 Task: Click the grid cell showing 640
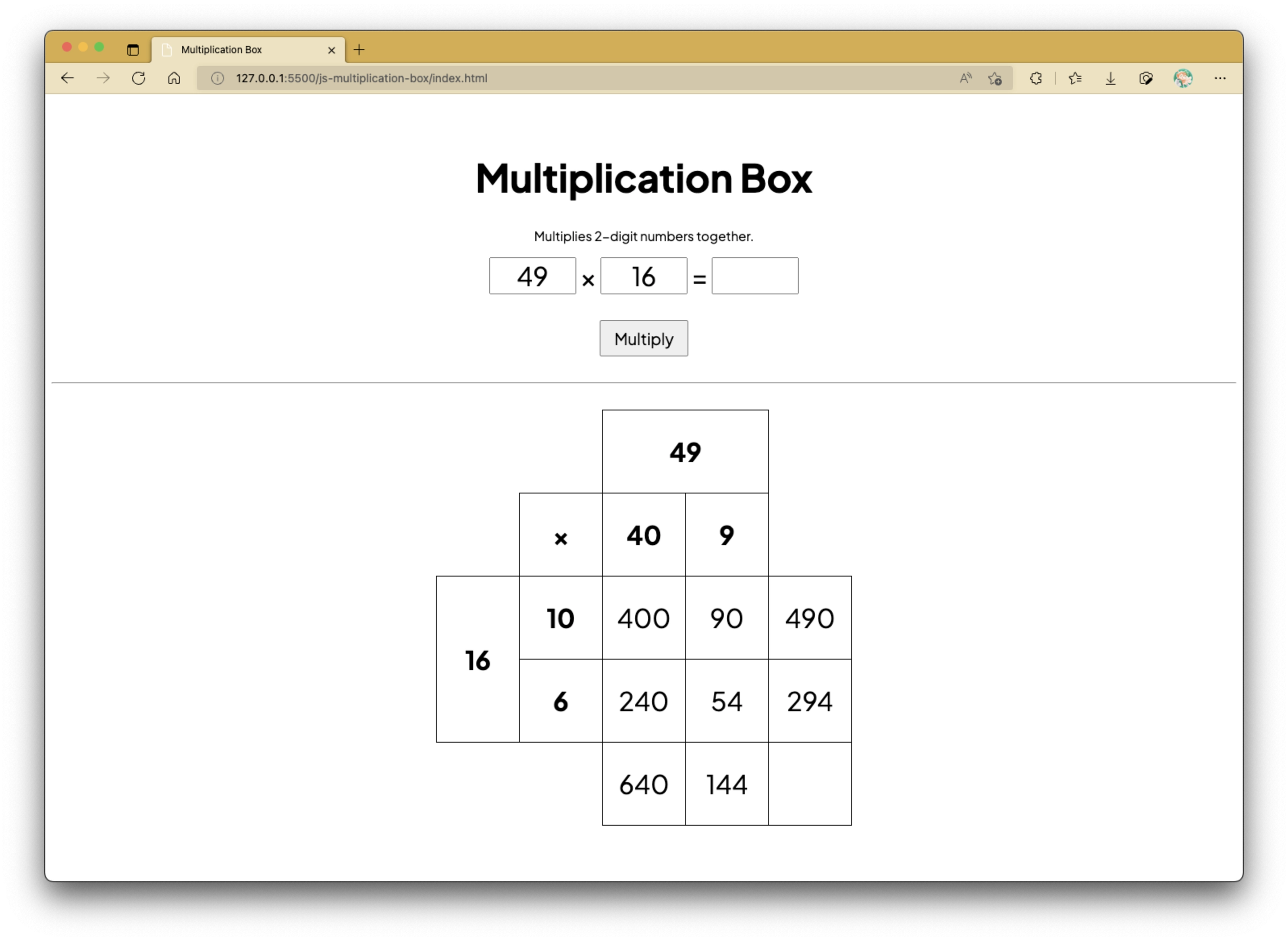tap(644, 785)
